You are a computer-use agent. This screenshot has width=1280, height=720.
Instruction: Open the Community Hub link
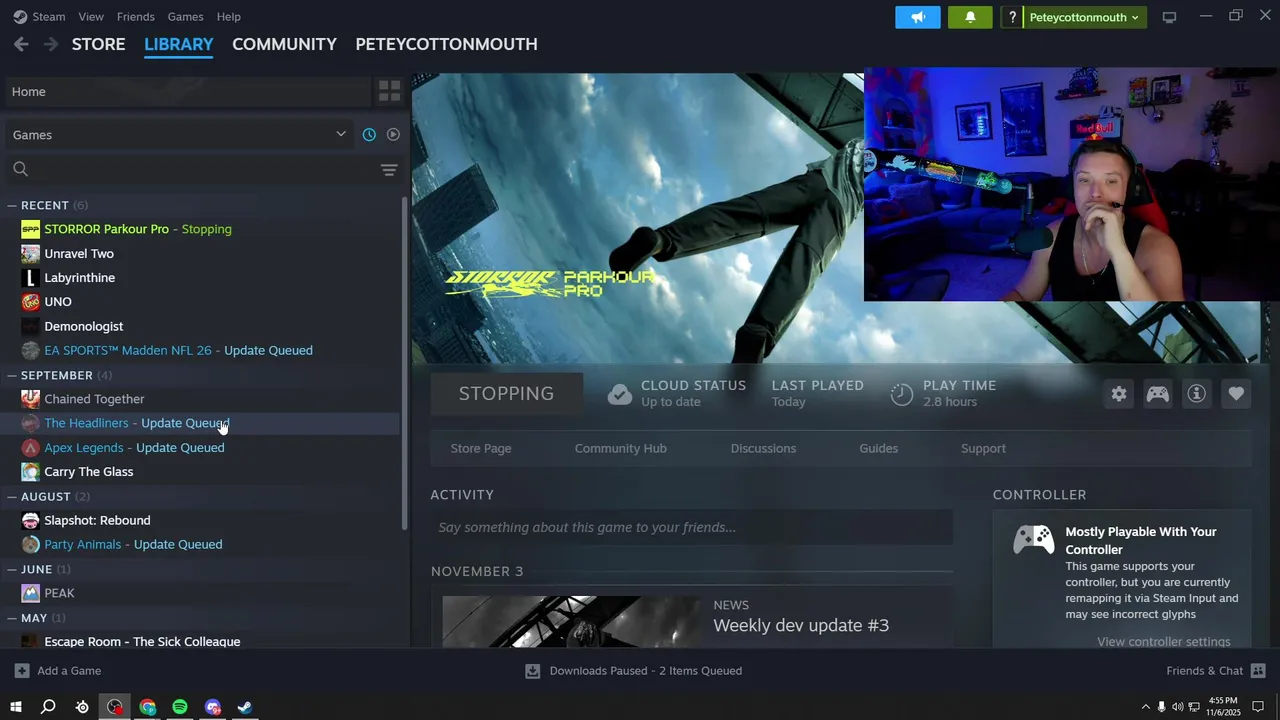[620, 448]
